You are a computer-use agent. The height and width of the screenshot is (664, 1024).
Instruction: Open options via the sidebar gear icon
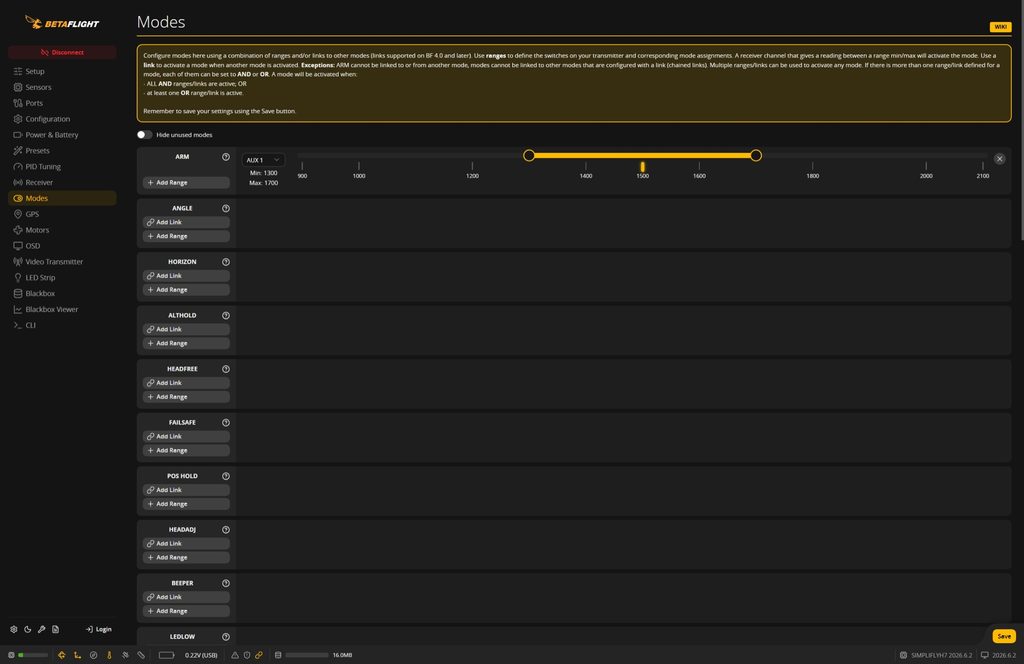(x=14, y=629)
